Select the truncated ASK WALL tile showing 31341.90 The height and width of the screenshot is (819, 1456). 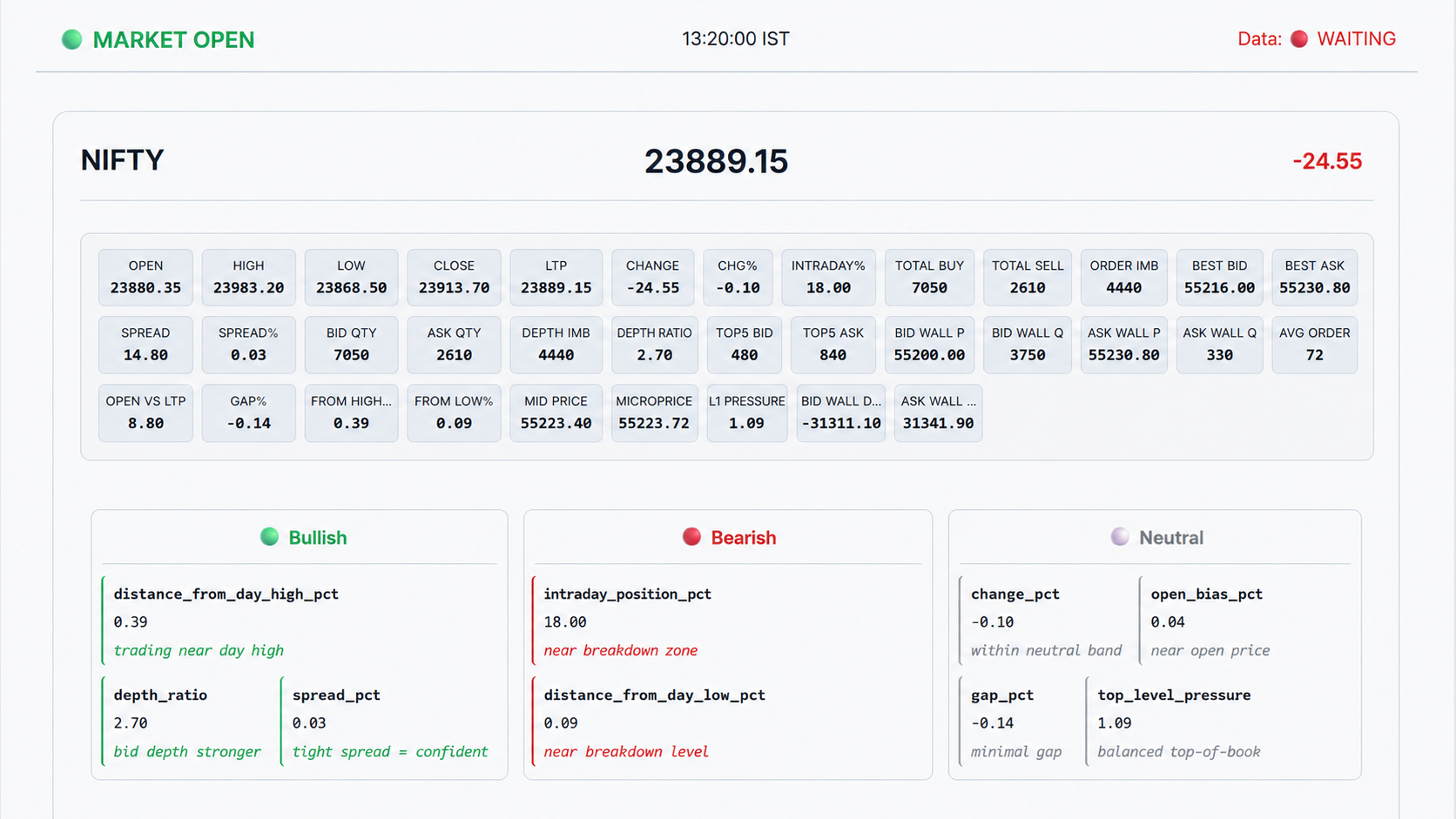click(x=938, y=413)
